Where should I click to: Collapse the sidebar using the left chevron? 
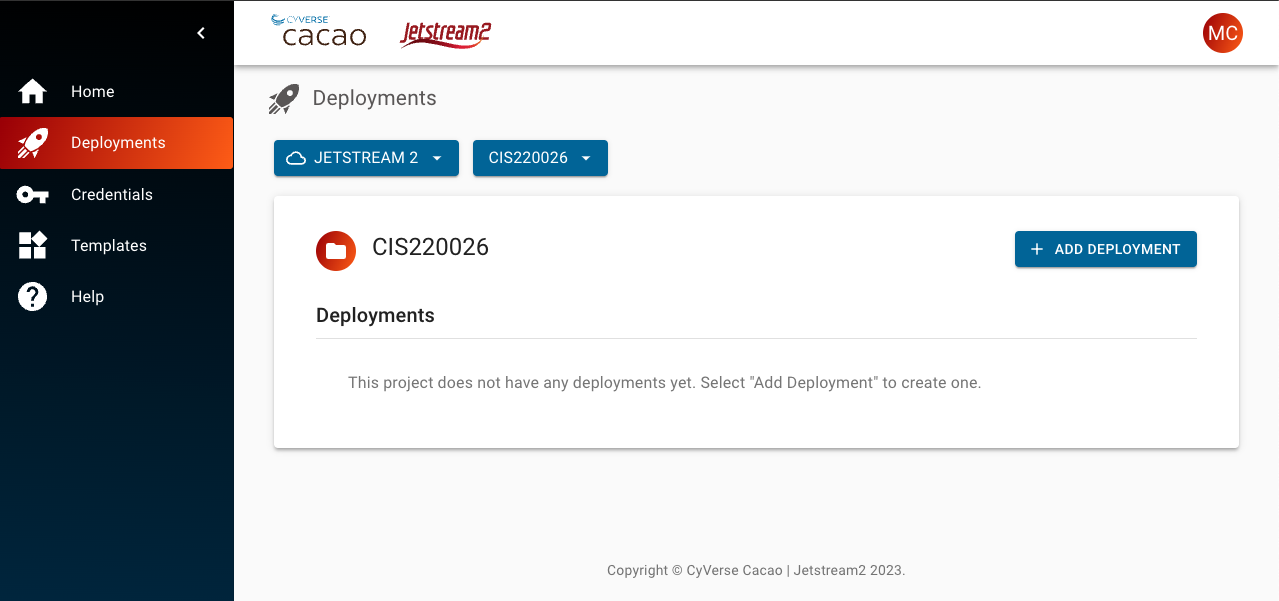pos(200,32)
